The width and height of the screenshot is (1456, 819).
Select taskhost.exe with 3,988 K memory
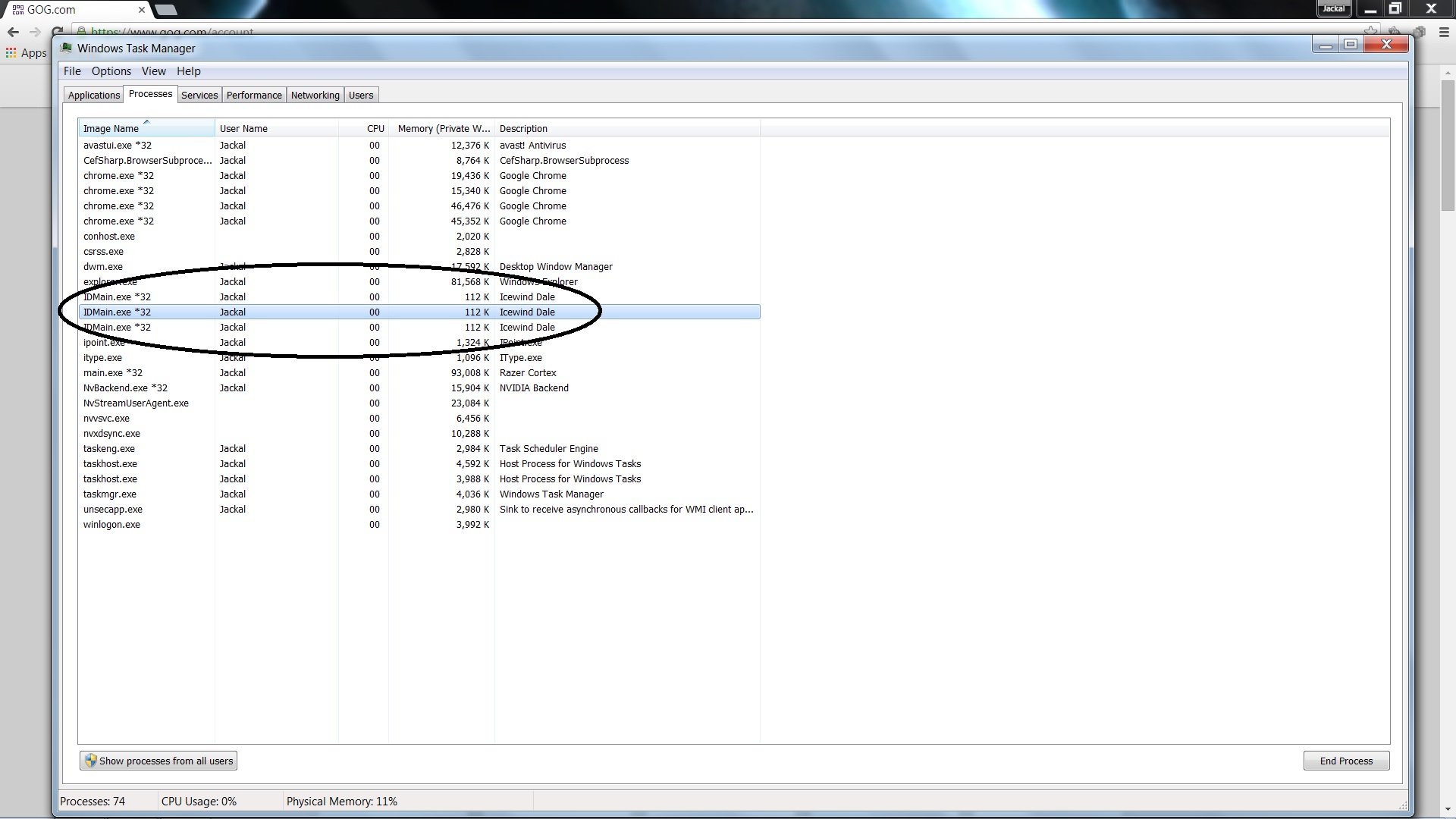pos(419,479)
